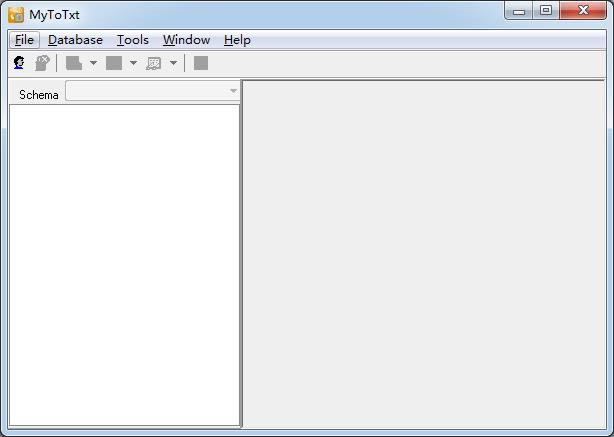
Task: Minimize the MyToTxt window
Action: (x=519, y=11)
